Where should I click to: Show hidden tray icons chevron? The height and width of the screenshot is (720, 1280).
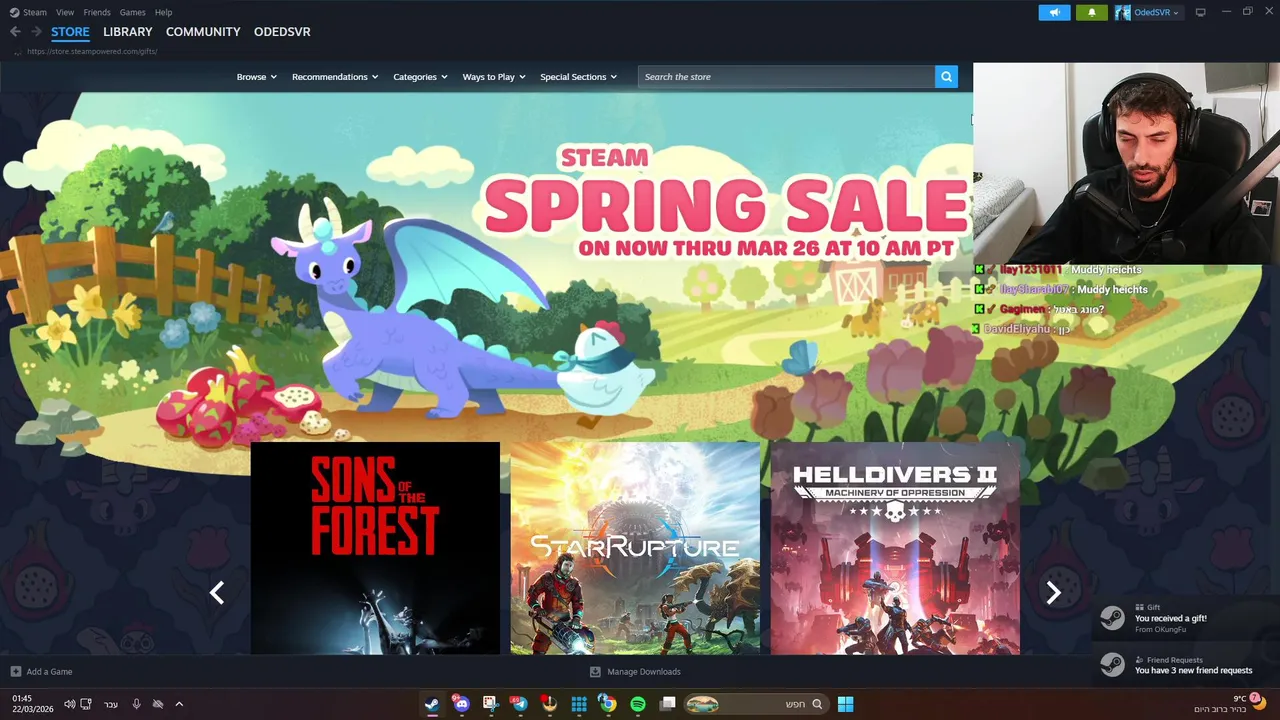[x=179, y=704]
